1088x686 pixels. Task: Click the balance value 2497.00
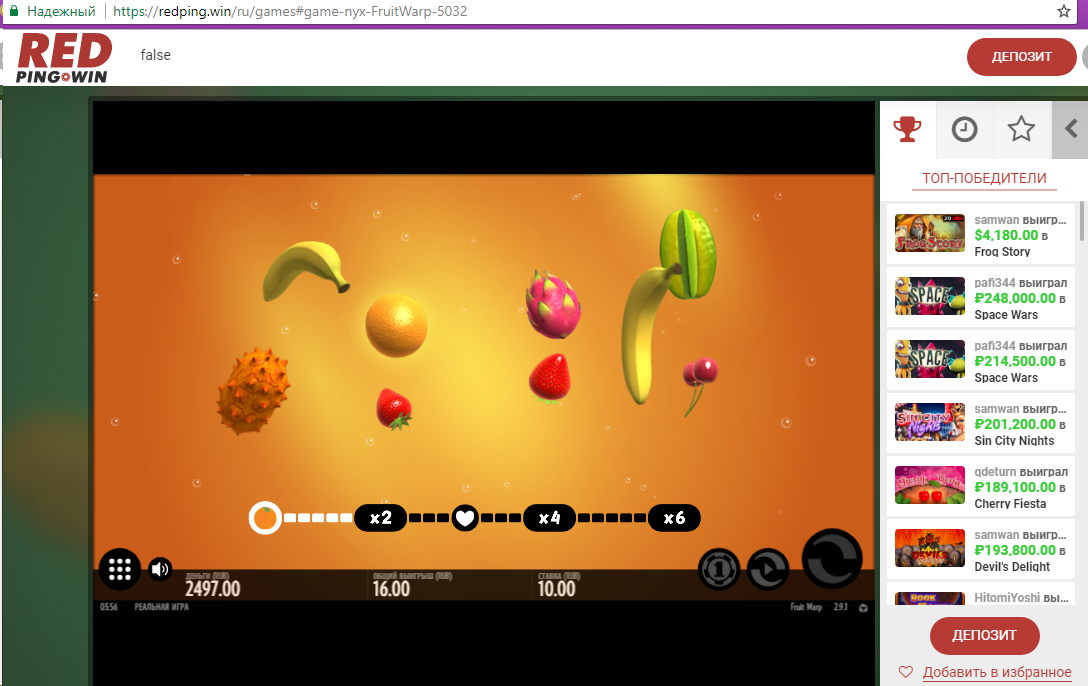pyautogui.click(x=212, y=589)
